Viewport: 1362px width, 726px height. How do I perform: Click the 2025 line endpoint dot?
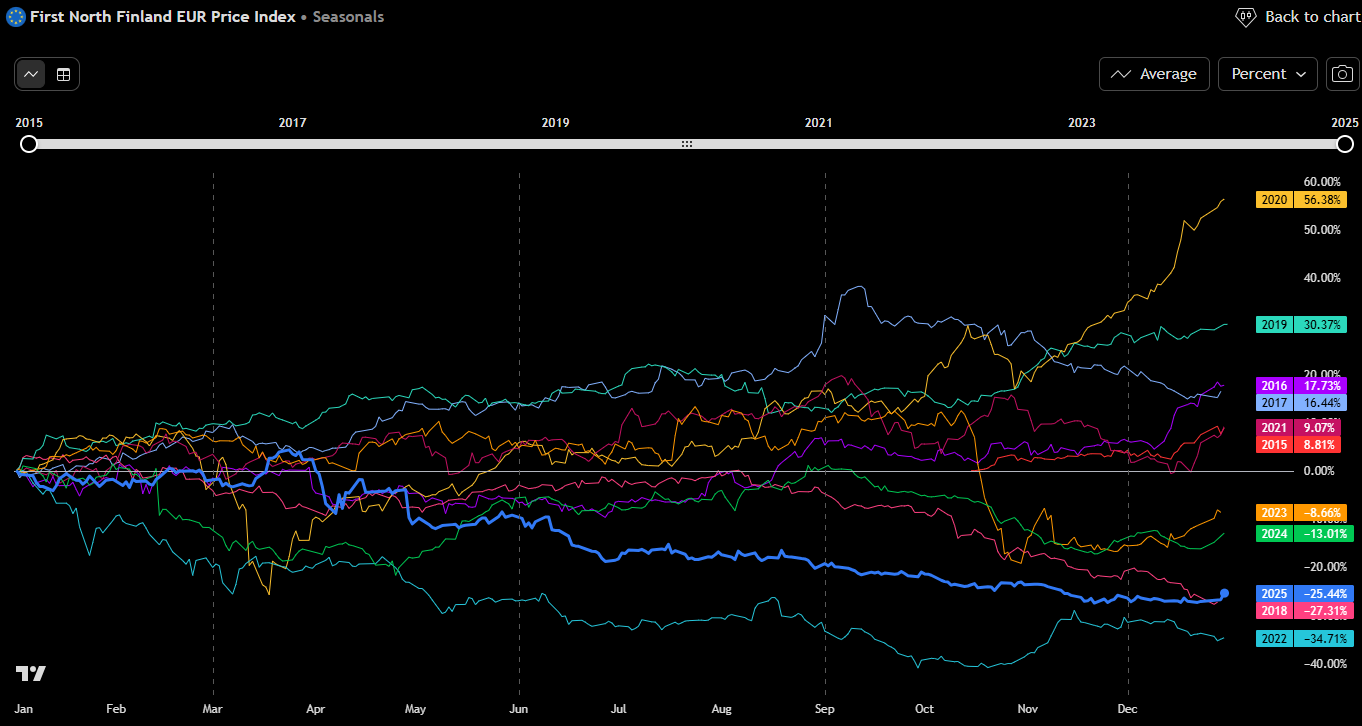[x=1224, y=593]
